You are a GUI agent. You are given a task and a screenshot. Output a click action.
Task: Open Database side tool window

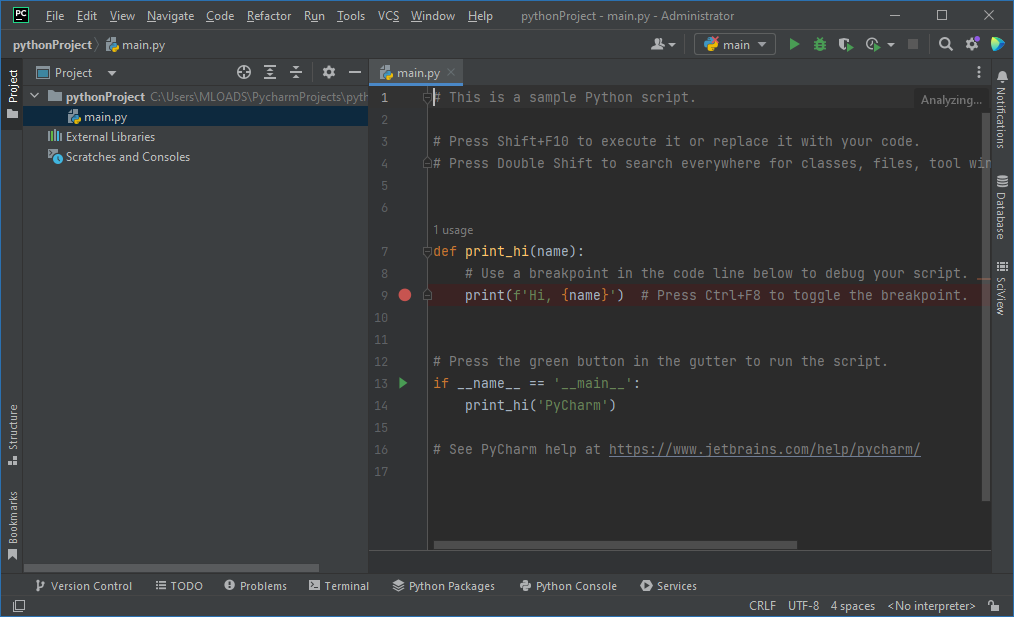tap(1002, 207)
